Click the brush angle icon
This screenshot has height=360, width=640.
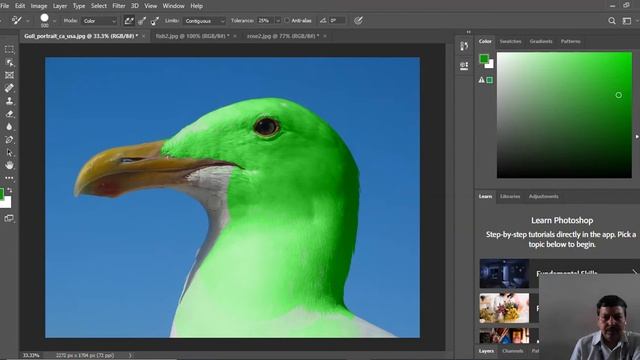pos(323,20)
